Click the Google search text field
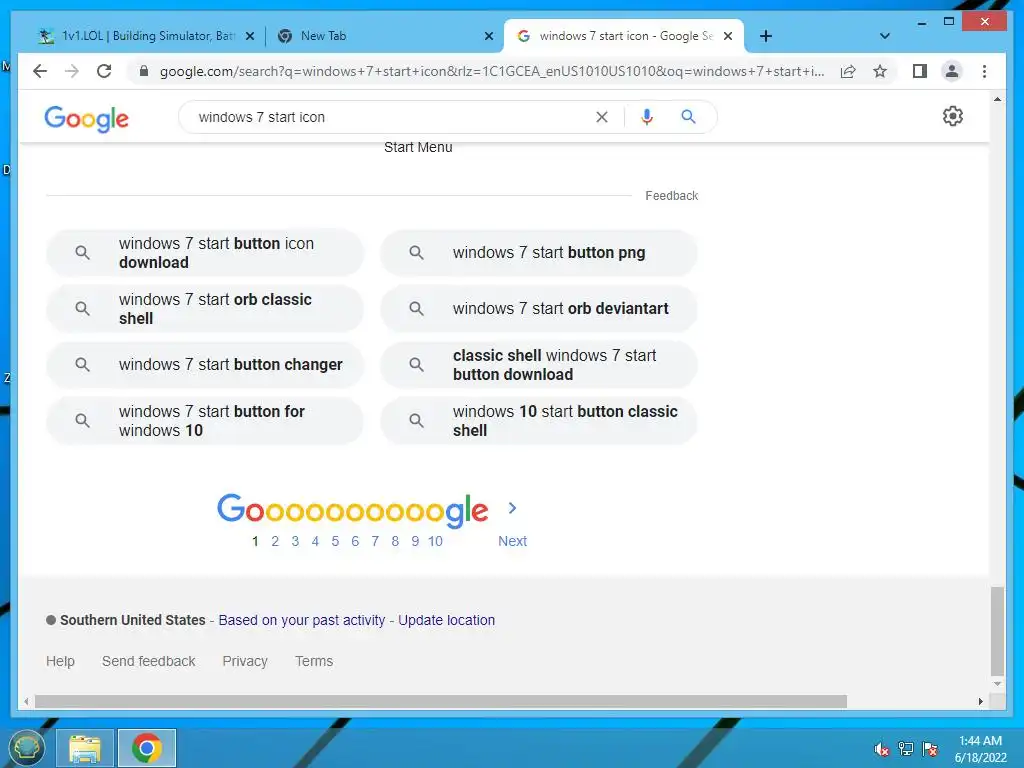Viewport: 1024px width, 768px height. click(x=392, y=117)
